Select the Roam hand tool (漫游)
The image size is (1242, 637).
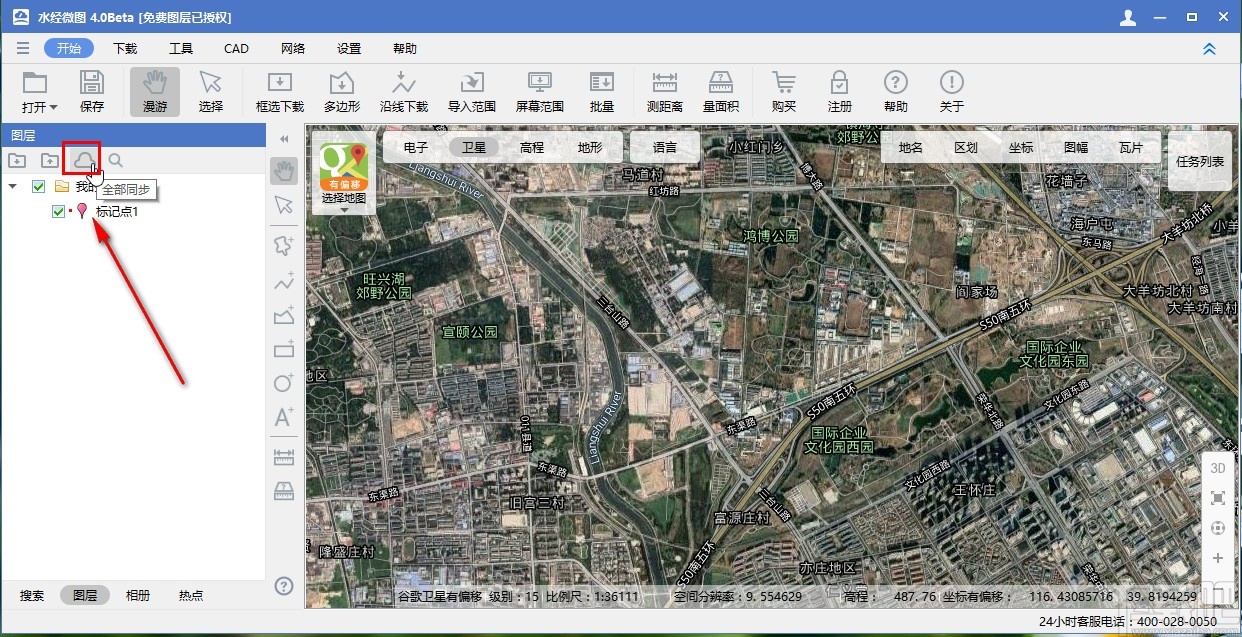coord(154,92)
